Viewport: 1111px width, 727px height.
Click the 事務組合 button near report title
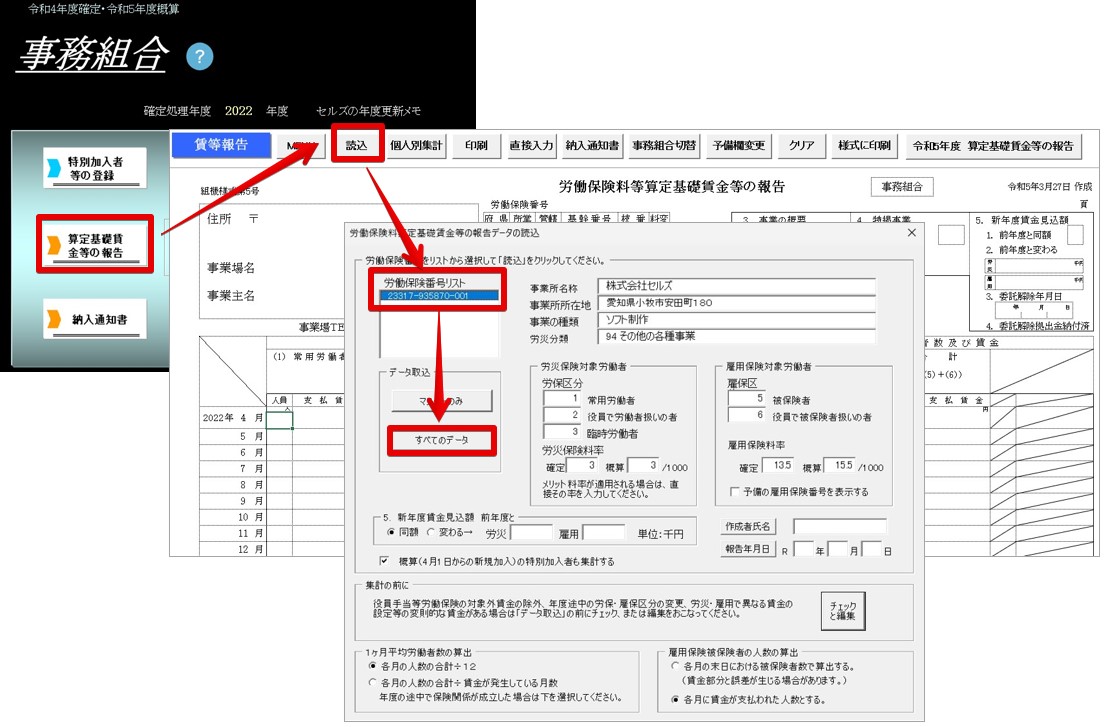(902, 186)
